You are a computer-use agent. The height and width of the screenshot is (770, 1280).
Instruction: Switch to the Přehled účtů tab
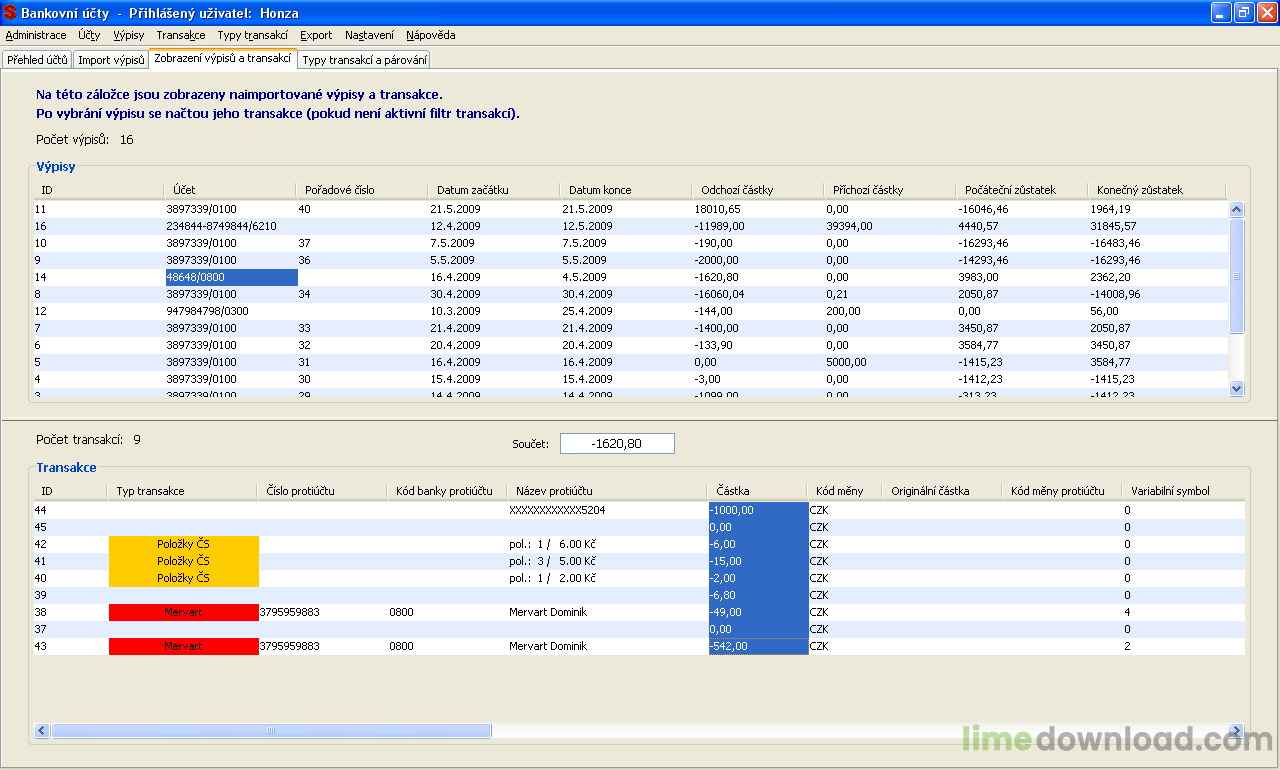tap(37, 60)
